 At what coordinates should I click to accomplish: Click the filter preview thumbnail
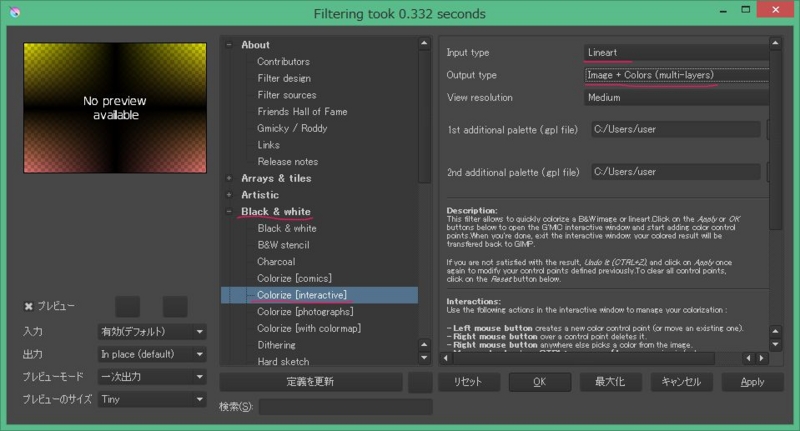pyautogui.click(x=115, y=108)
